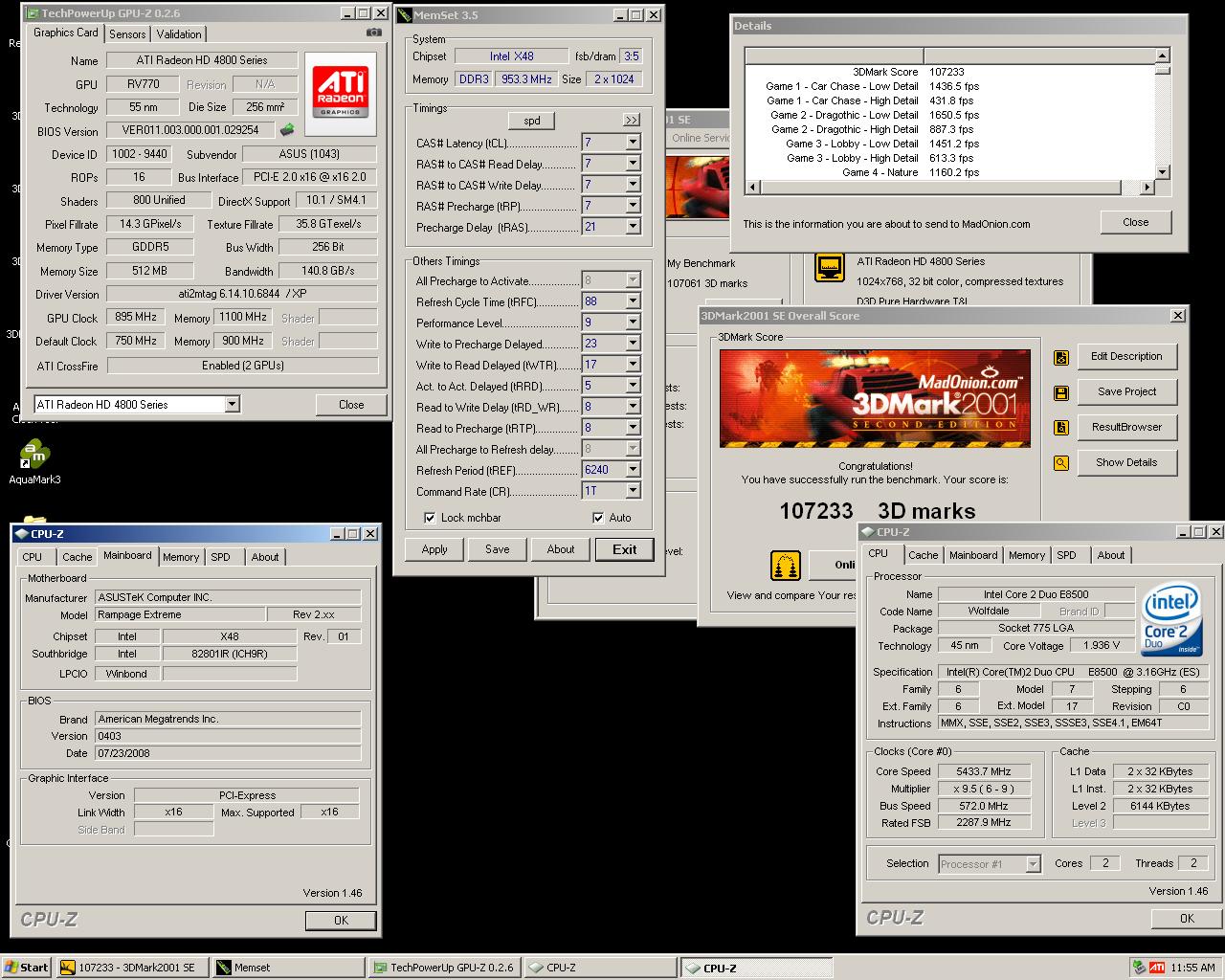Click the green tray icon beside ATI icon

pos(1138,967)
